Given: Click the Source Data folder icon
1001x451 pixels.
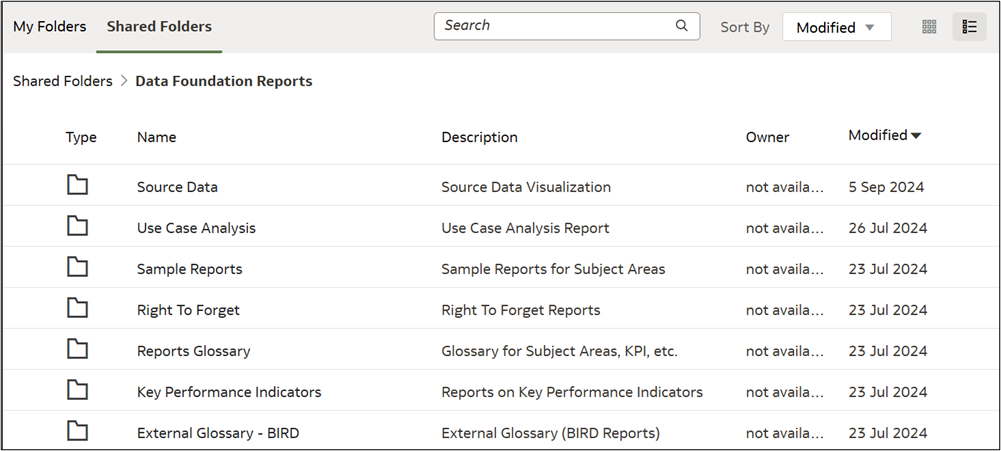Looking at the screenshot, I should pyautogui.click(x=77, y=185).
